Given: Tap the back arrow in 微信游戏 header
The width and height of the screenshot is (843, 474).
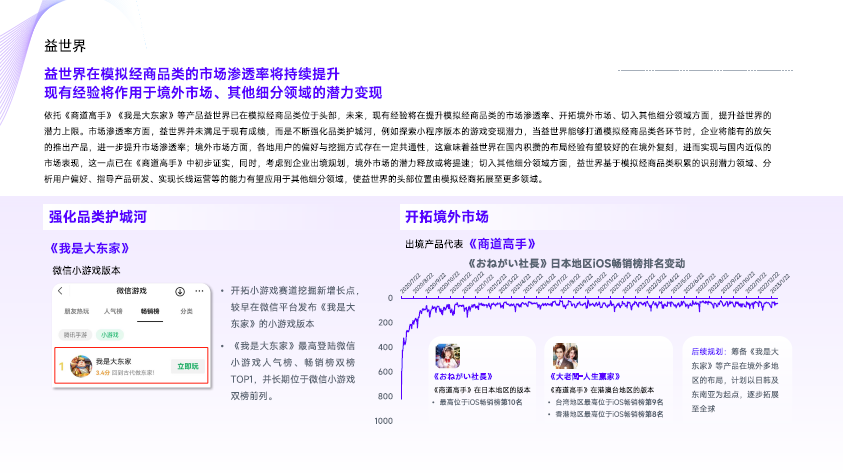Looking at the screenshot, I should (x=61, y=291).
